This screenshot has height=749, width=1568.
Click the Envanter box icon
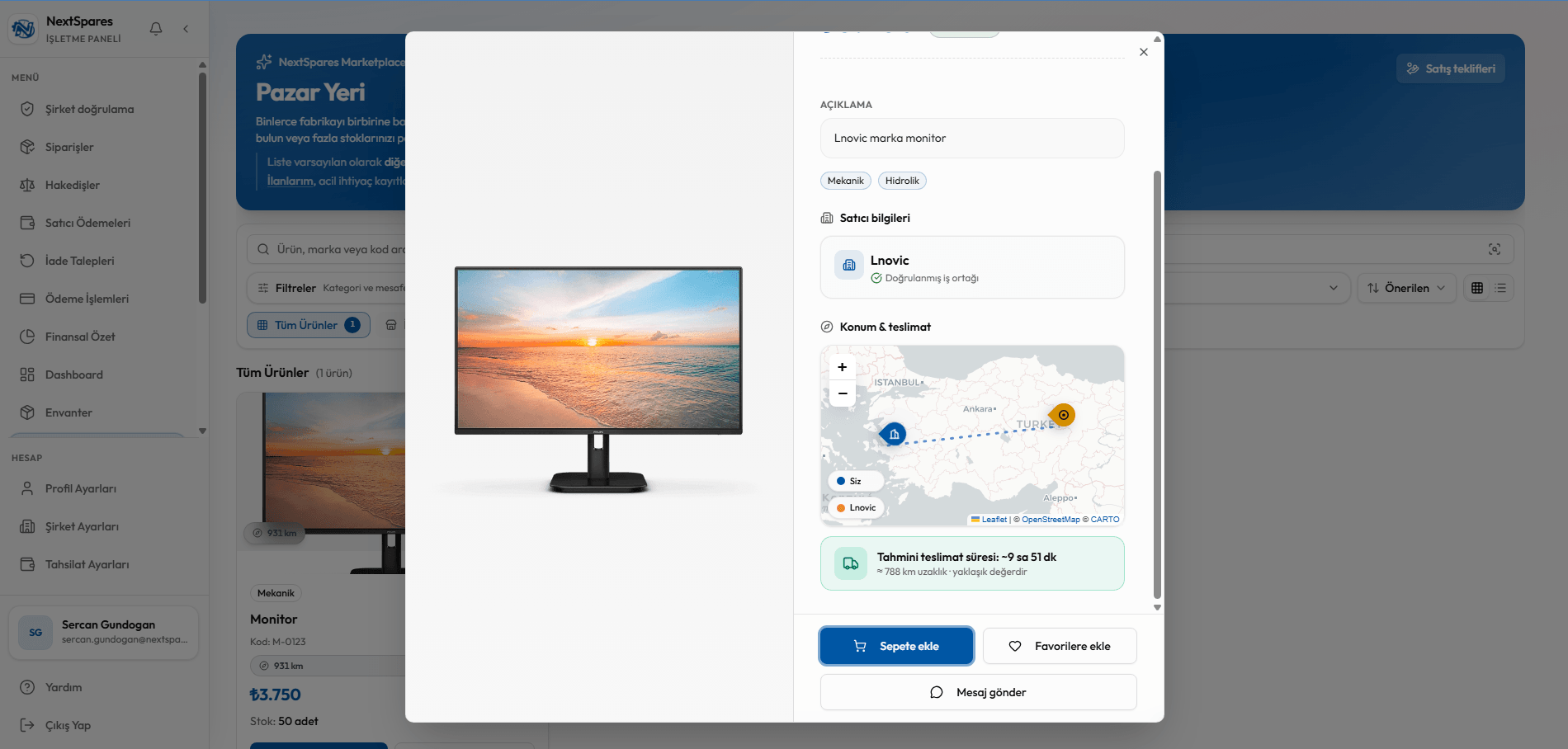(27, 412)
